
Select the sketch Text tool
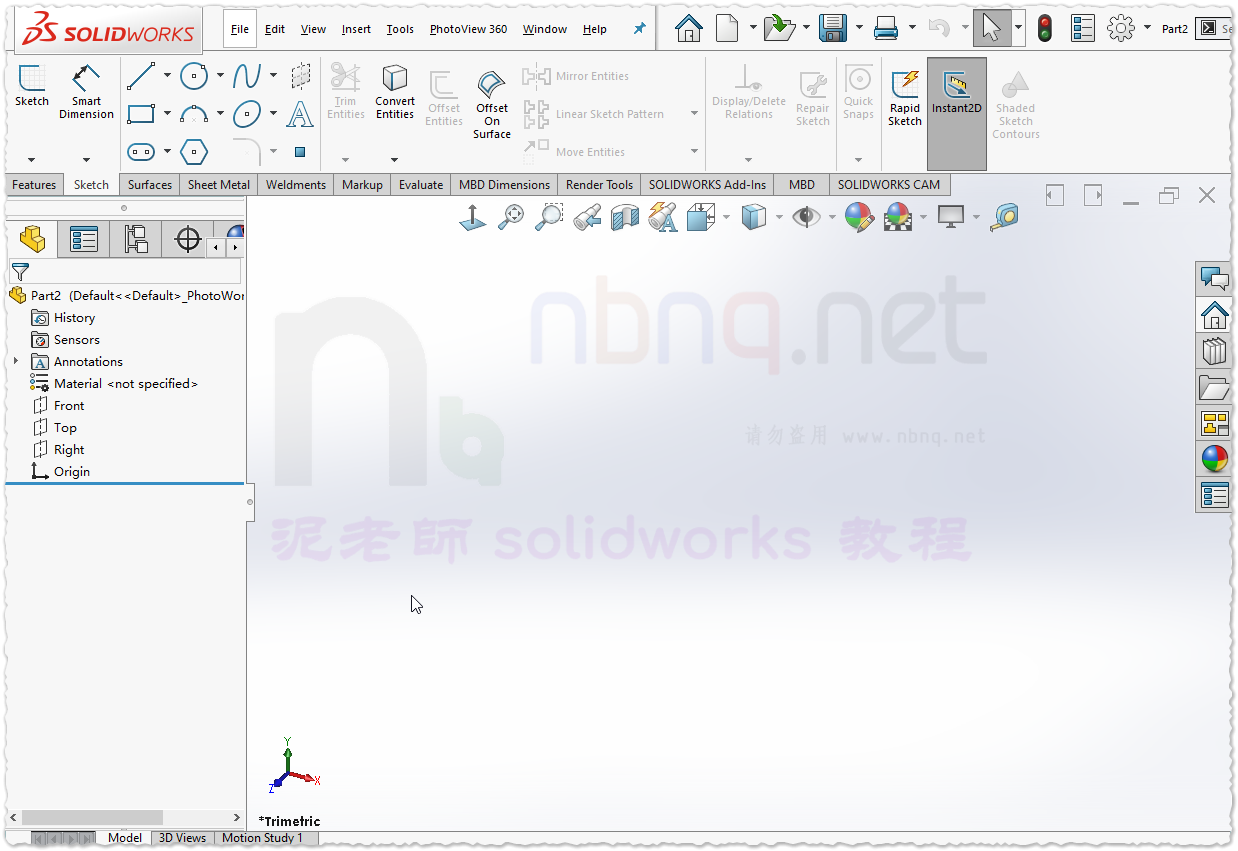(x=300, y=114)
